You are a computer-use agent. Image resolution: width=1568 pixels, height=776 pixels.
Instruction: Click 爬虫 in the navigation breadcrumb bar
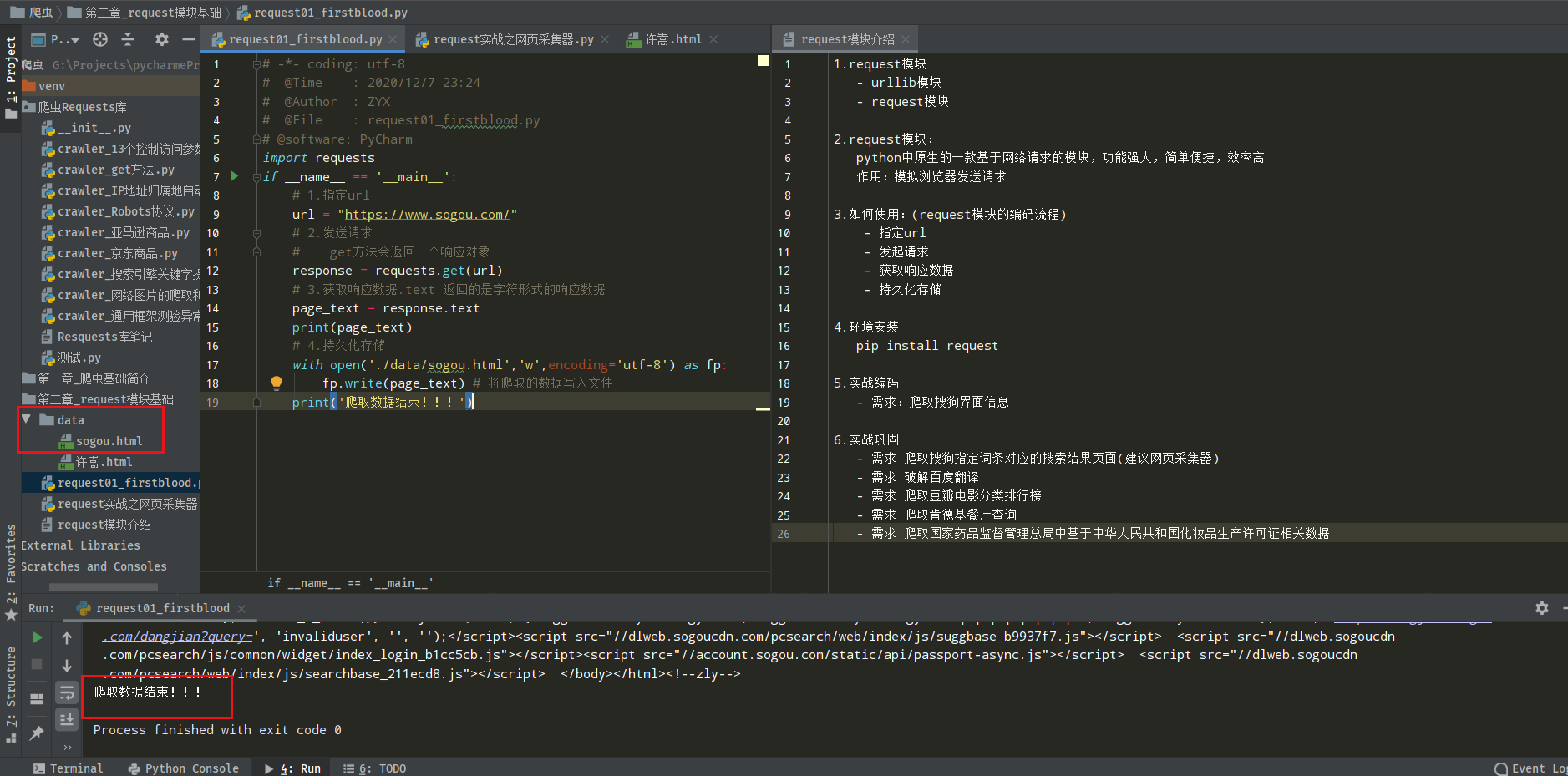tap(31, 13)
